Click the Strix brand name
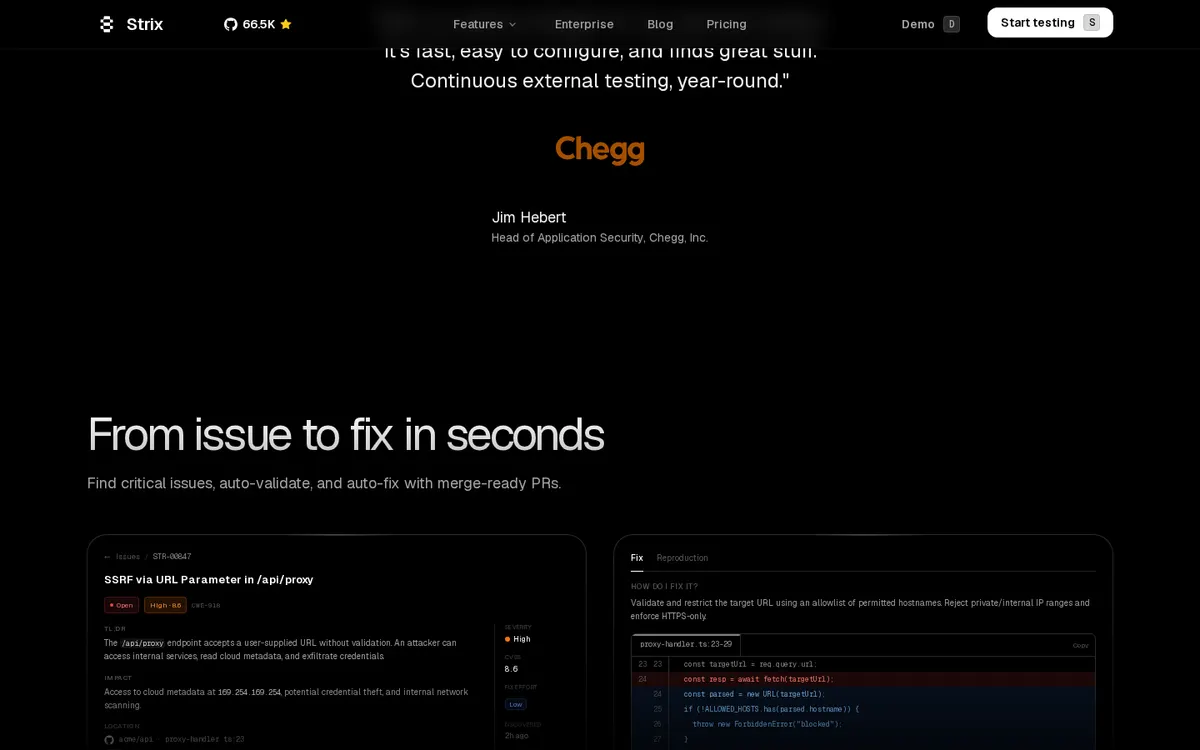1200x750 pixels. pos(145,24)
